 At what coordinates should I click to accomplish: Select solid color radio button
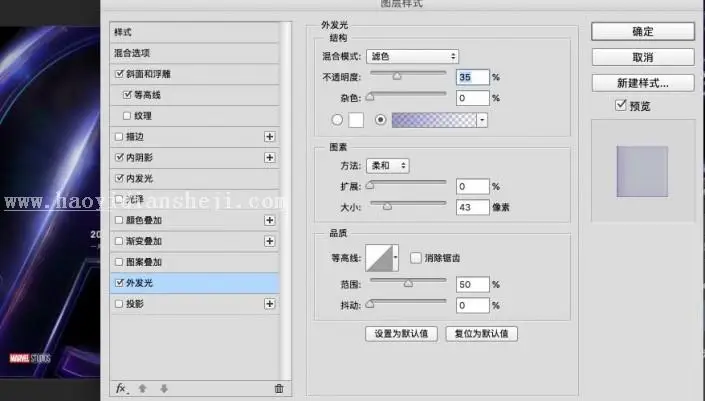[337, 120]
